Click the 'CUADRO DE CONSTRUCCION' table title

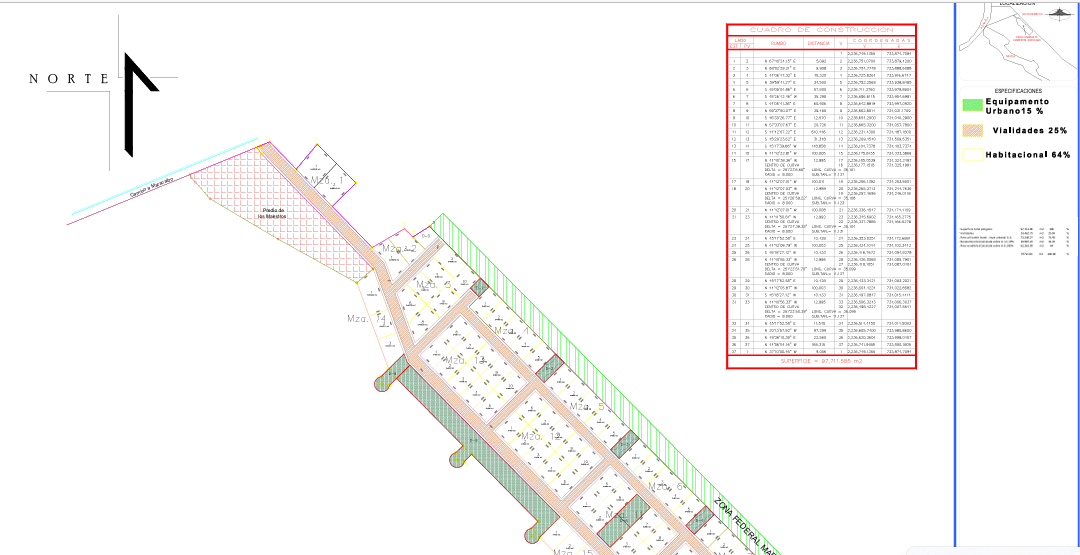821,30
